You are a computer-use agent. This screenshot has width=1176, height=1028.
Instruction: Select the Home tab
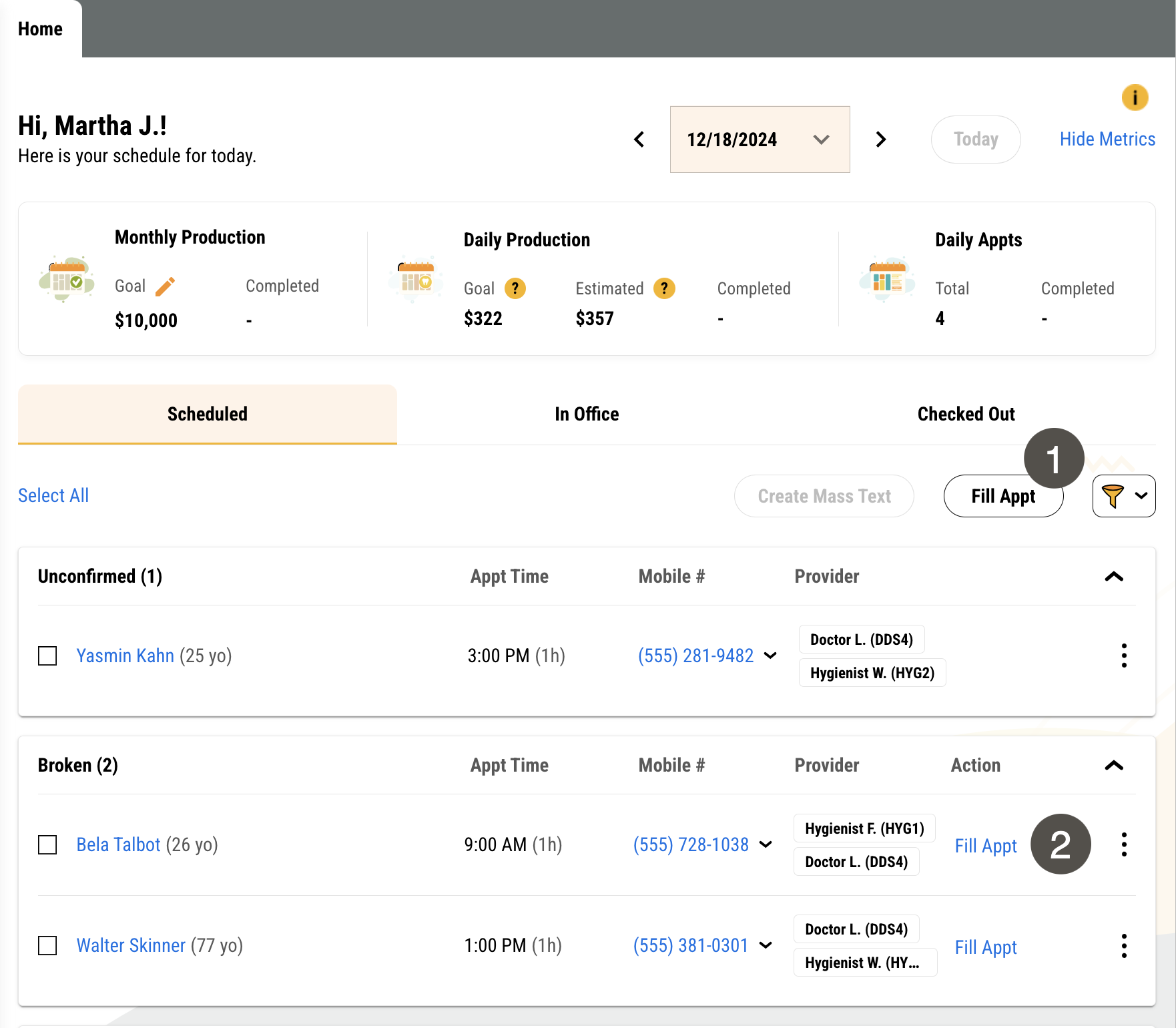point(41,29)
